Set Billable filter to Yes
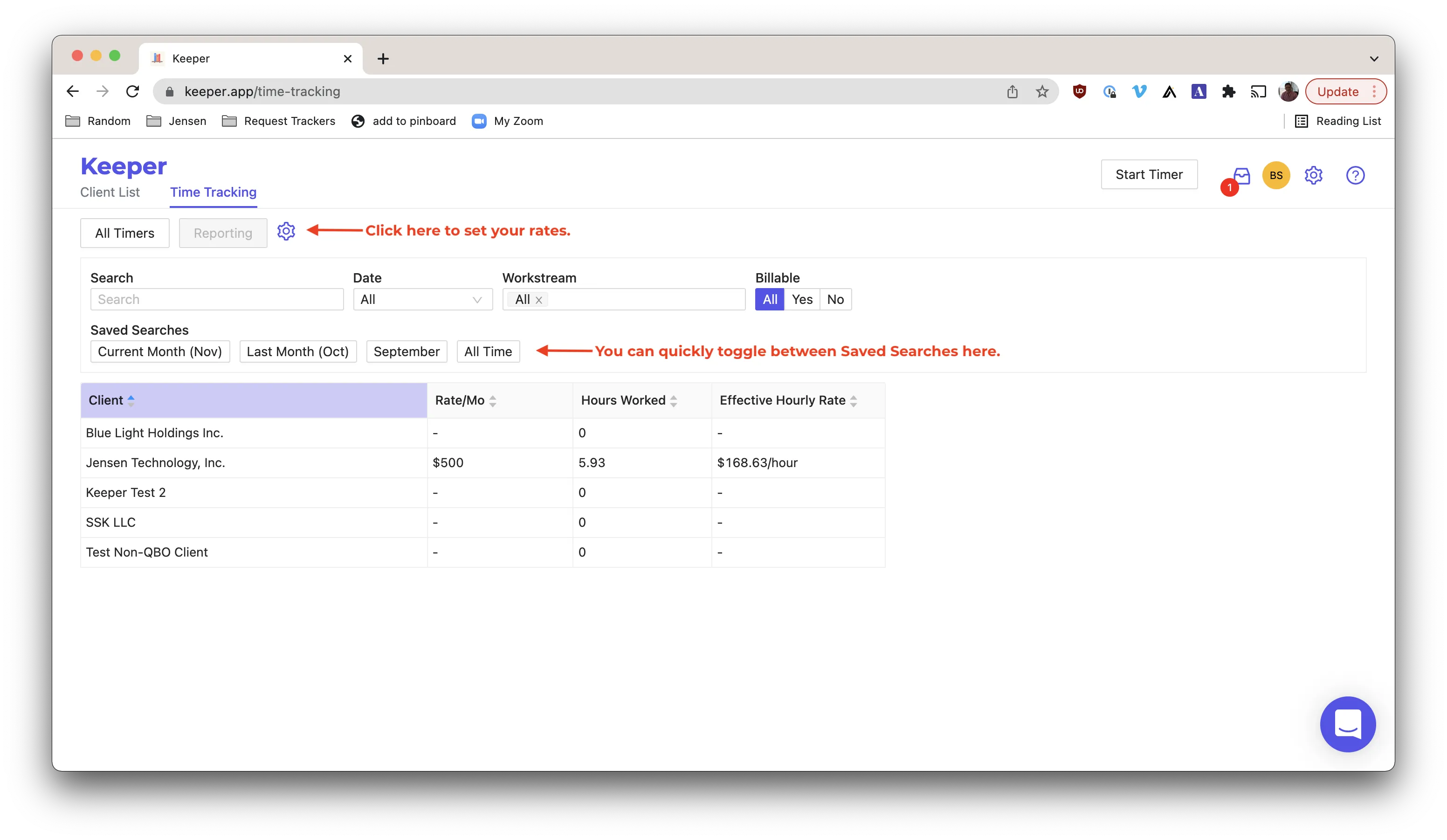The width and height of the screenshot is (1447, 840). pyautogui.click(x=802, y=299)
